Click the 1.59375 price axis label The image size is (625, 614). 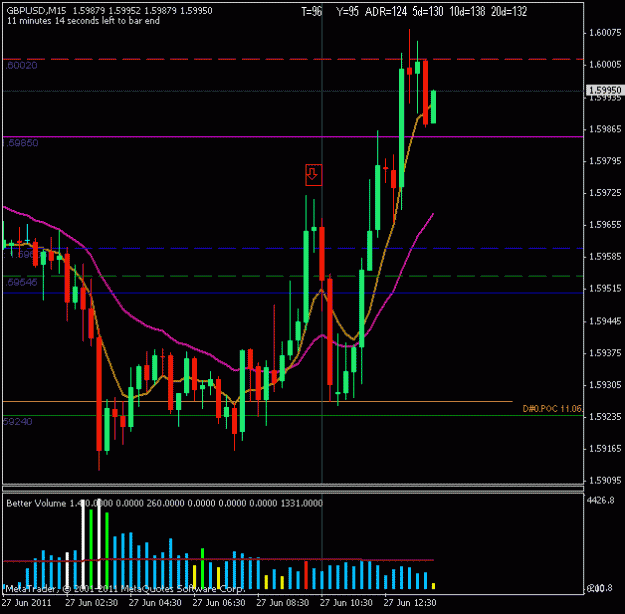(x=605, y=353)
